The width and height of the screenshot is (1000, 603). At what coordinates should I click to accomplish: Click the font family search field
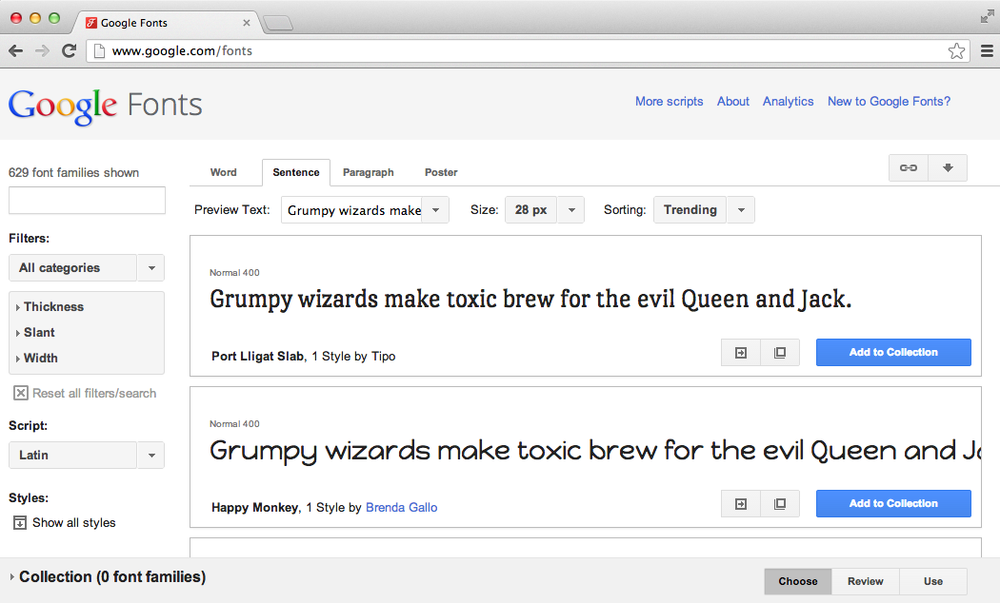tap(86, 200)
